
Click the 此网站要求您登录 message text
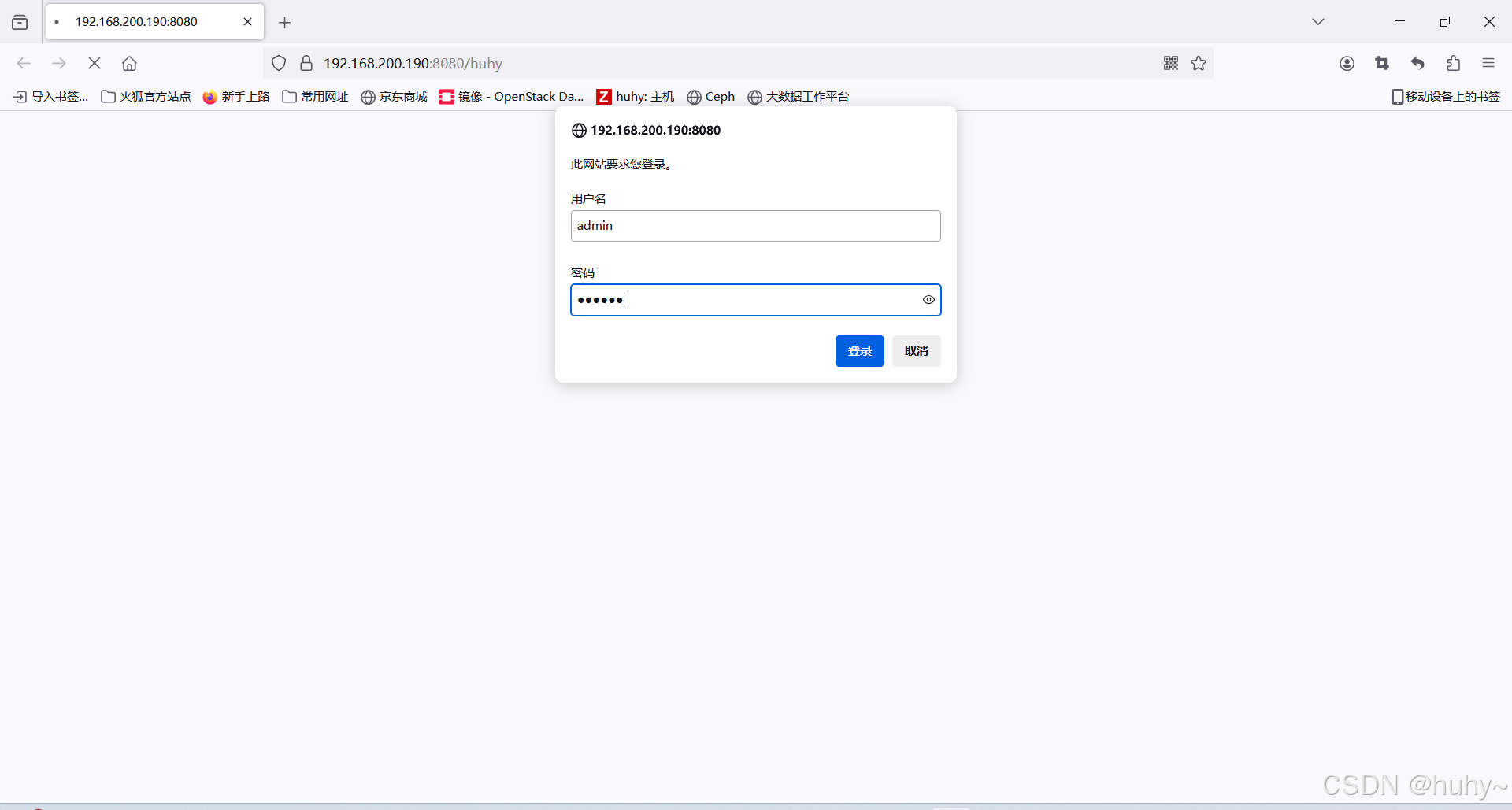point(621,165)
